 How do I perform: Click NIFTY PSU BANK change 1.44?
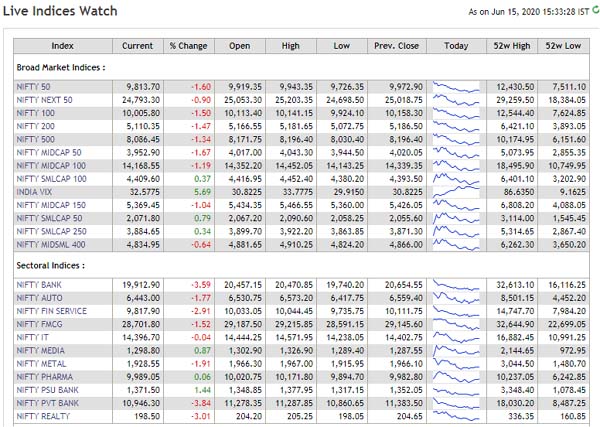pyautogui.click(x=202, y=390)
